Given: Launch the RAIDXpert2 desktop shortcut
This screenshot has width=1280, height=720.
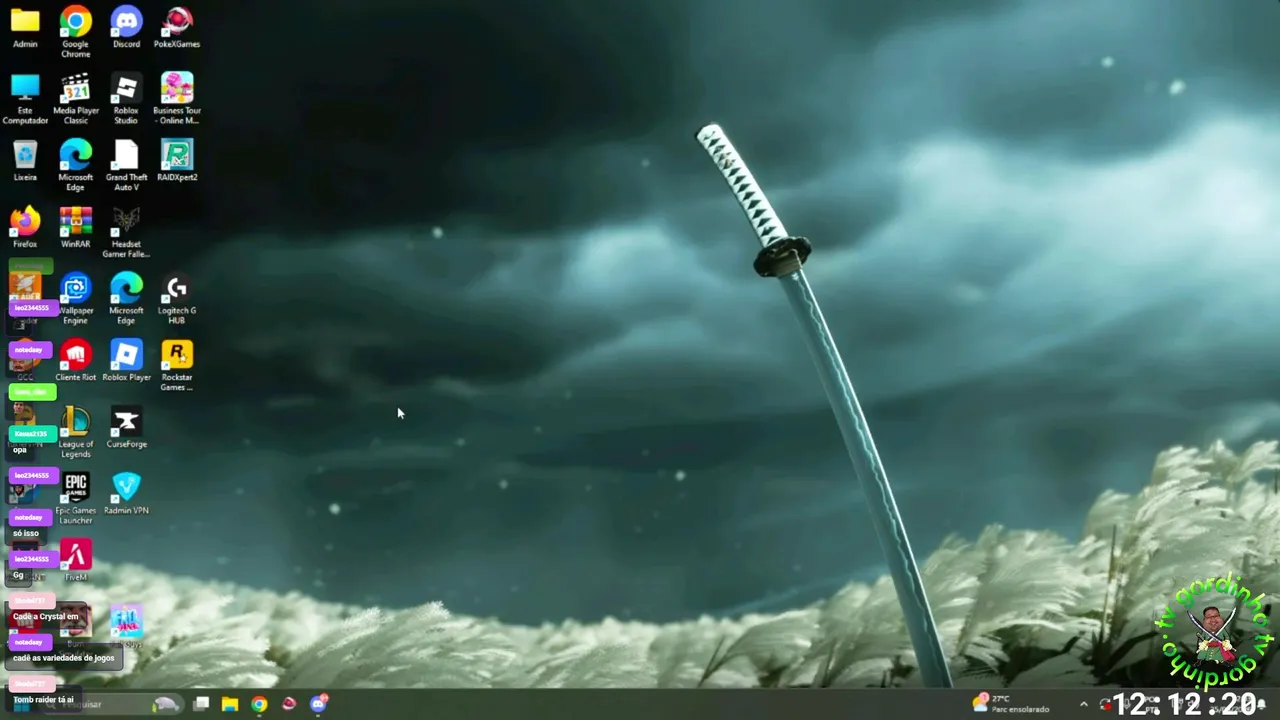Looking at the screenshot, I should click(177, 161).
